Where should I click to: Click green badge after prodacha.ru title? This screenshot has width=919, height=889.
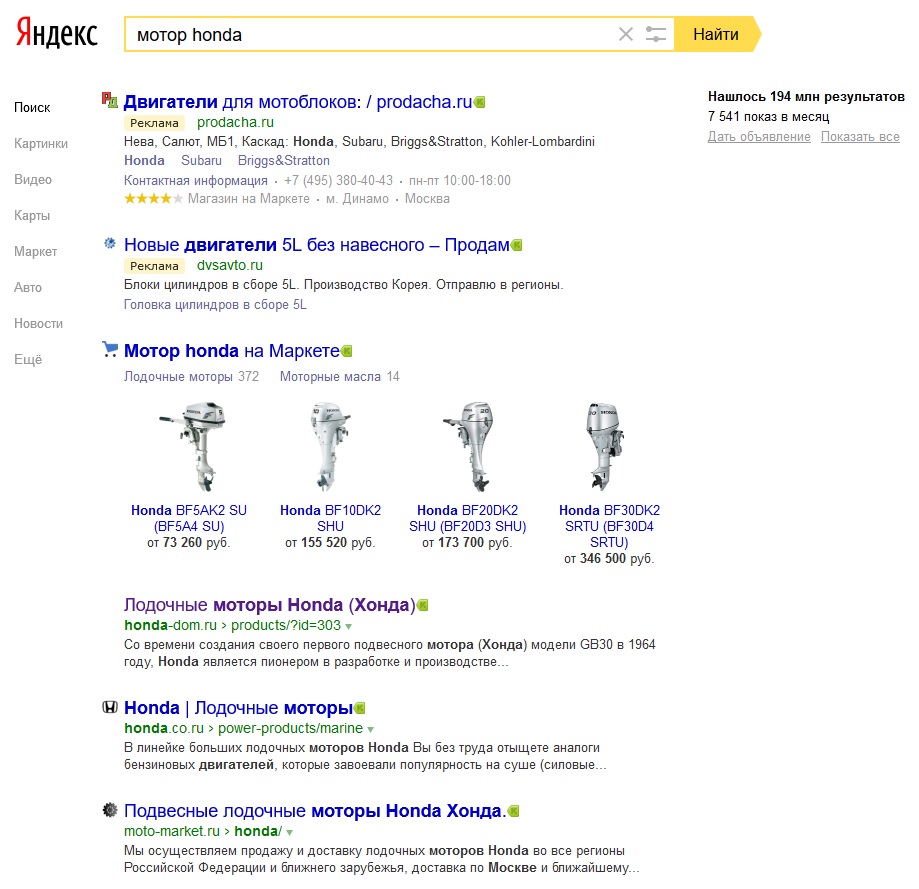480,103
